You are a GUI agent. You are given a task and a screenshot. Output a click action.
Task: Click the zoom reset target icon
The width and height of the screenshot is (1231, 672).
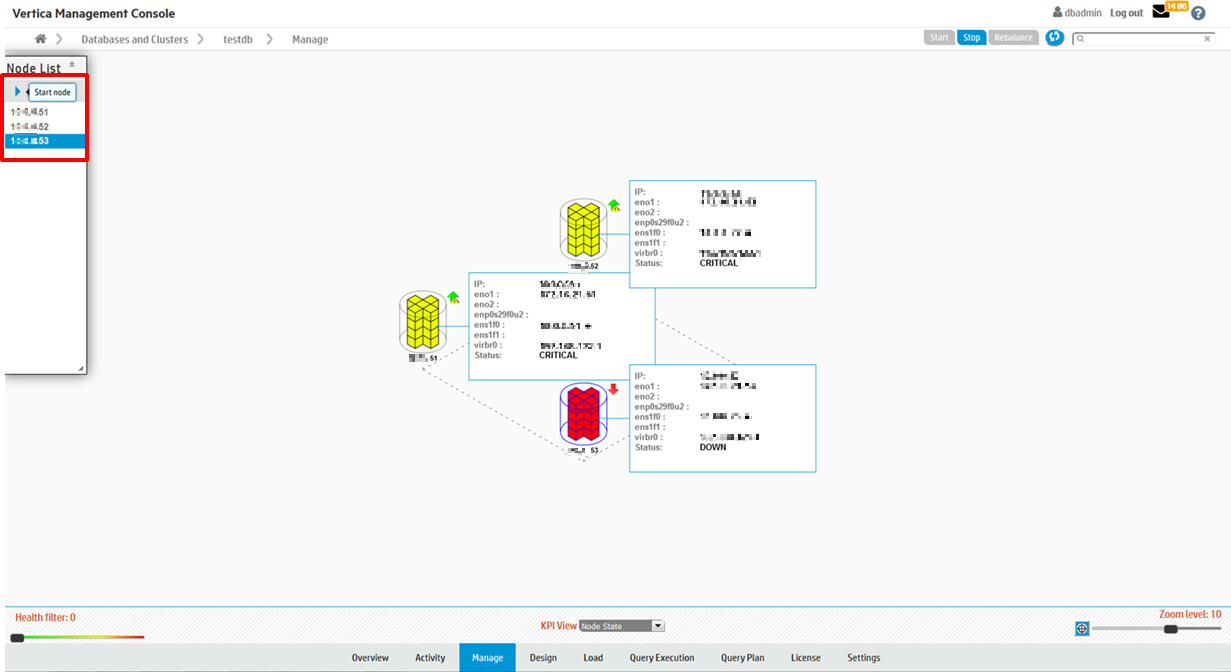coord(1081,628)
